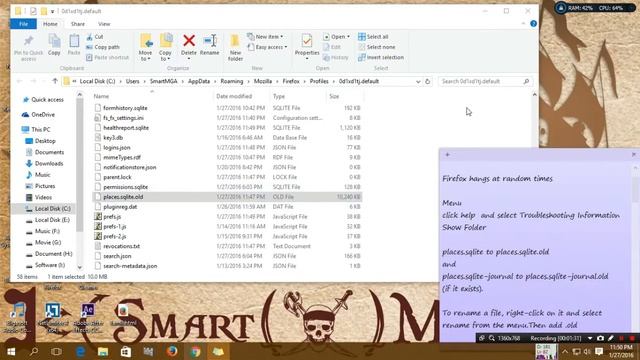Click the Windows Start button

(x=11, y=351)
